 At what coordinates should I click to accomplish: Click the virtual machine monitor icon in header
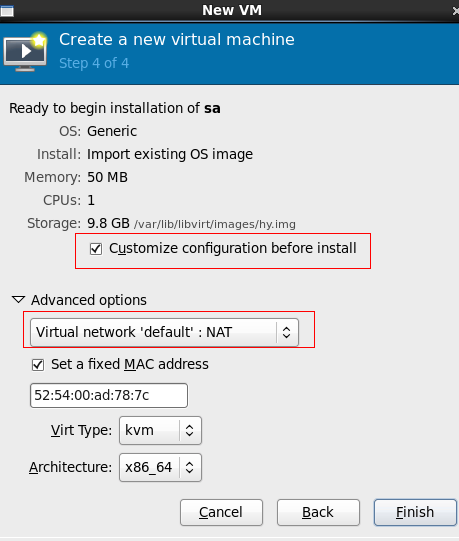click(25, 52)
